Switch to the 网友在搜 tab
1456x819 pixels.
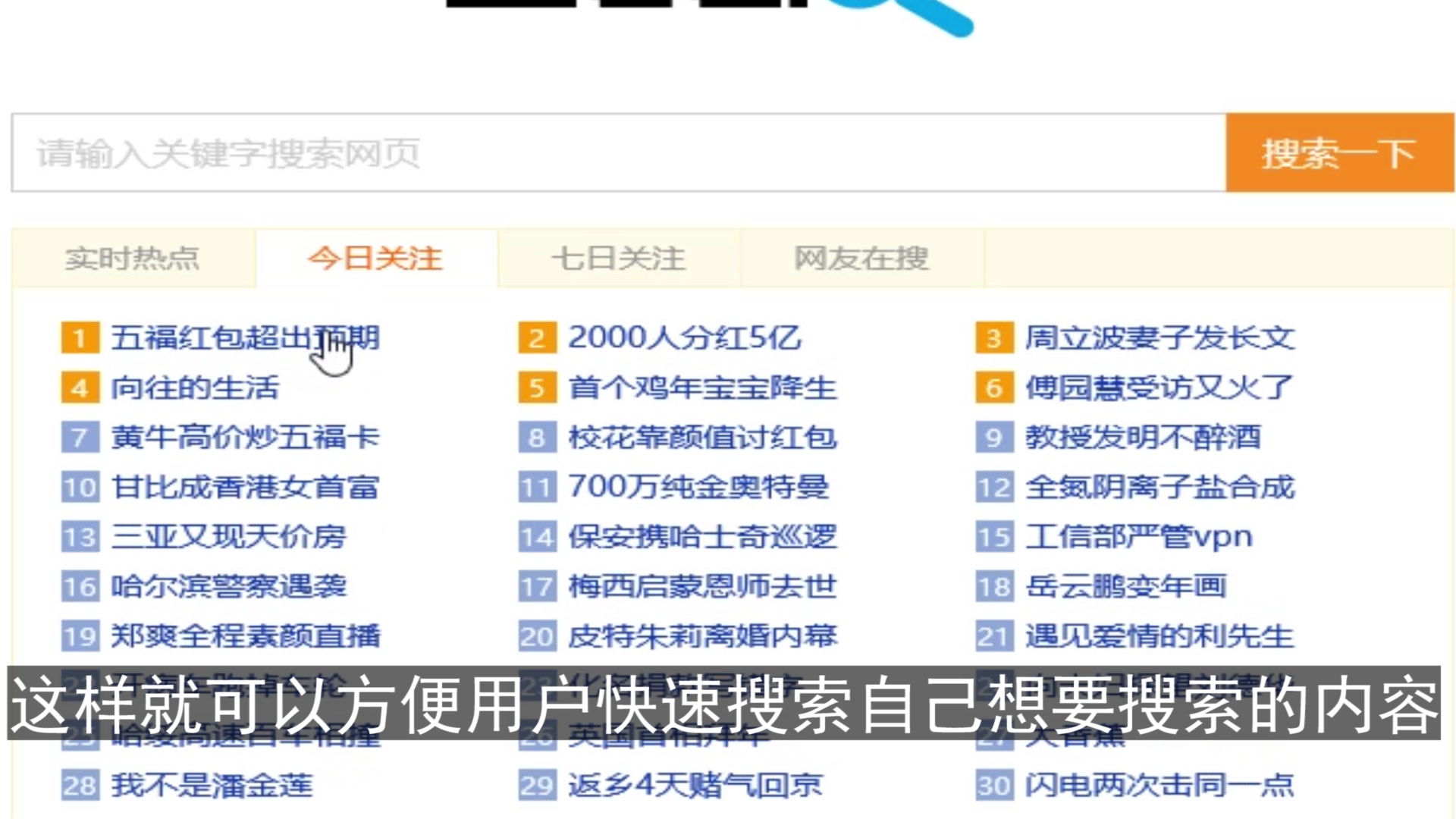(x=861, y=259)
